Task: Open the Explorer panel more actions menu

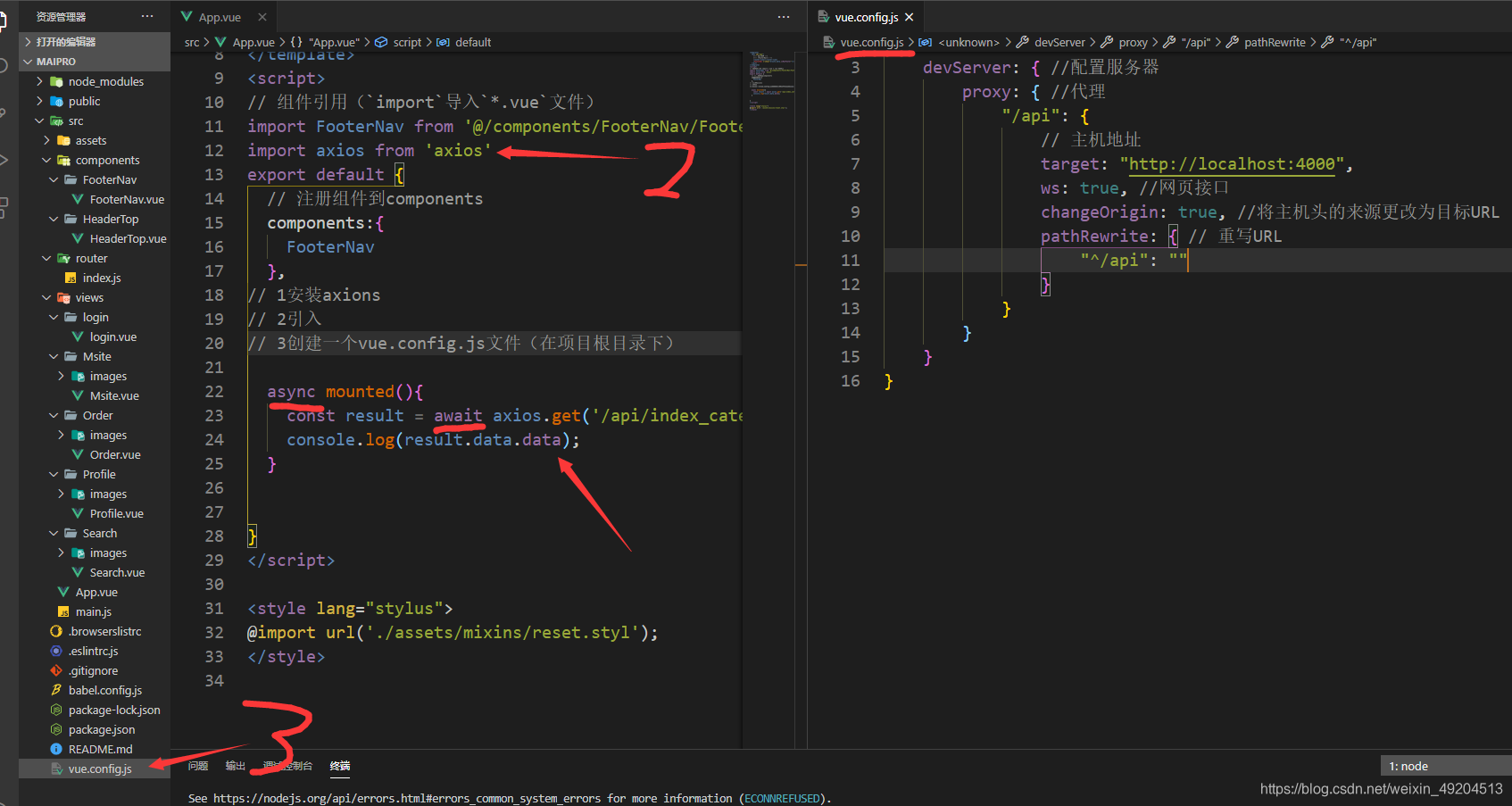Action: 147,16
